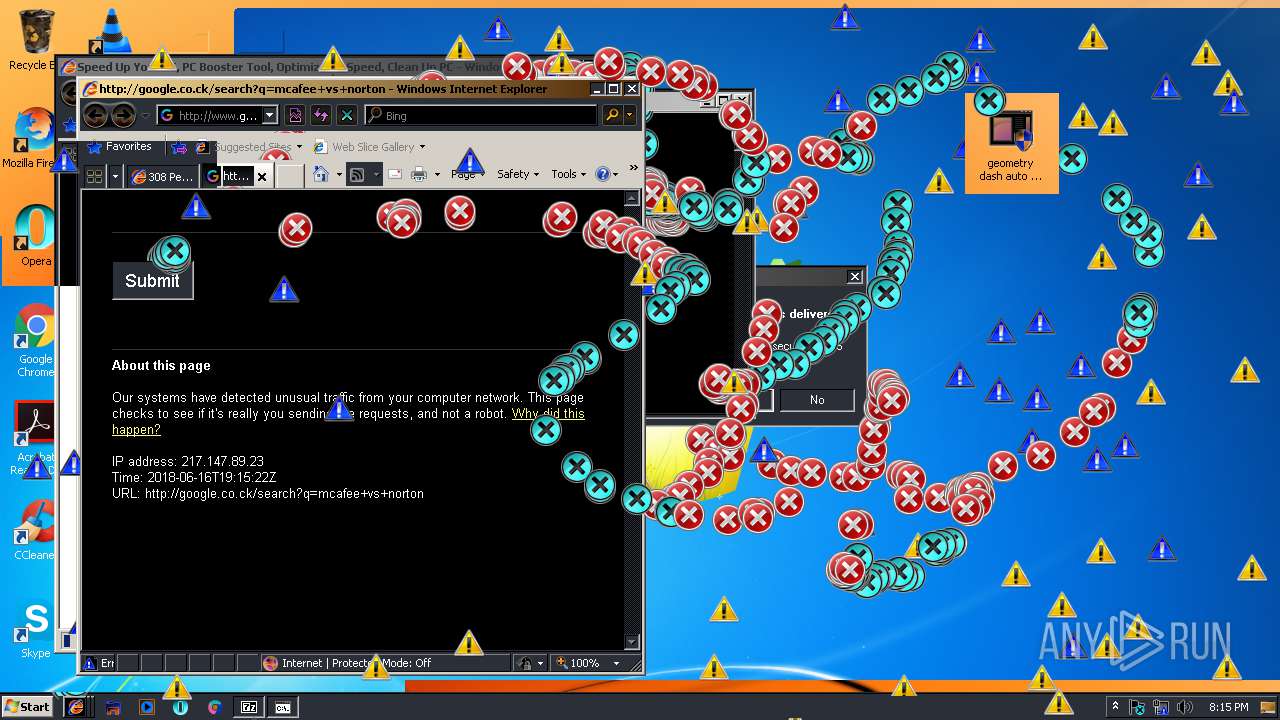
Task: Click No in the dialog behind
Action: point(817,400)
